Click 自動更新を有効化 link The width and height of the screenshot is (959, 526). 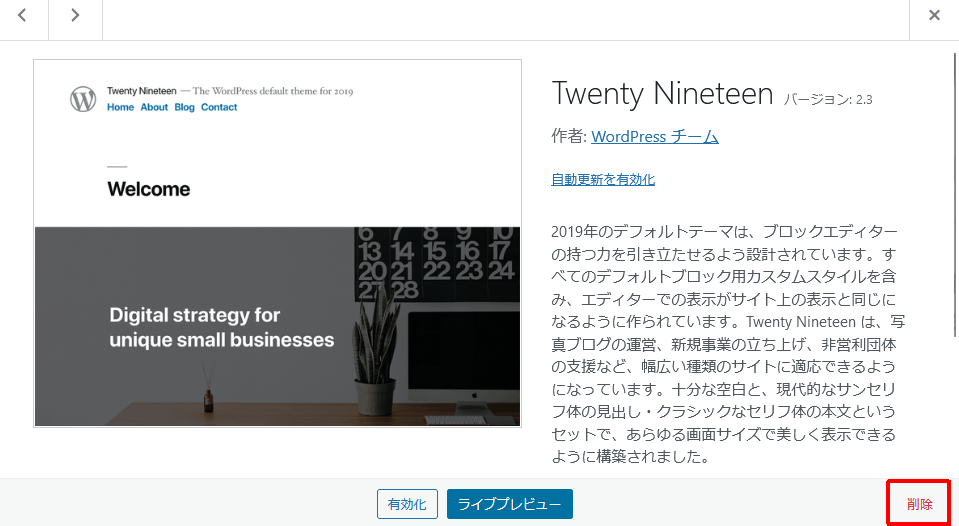[603, 179]
